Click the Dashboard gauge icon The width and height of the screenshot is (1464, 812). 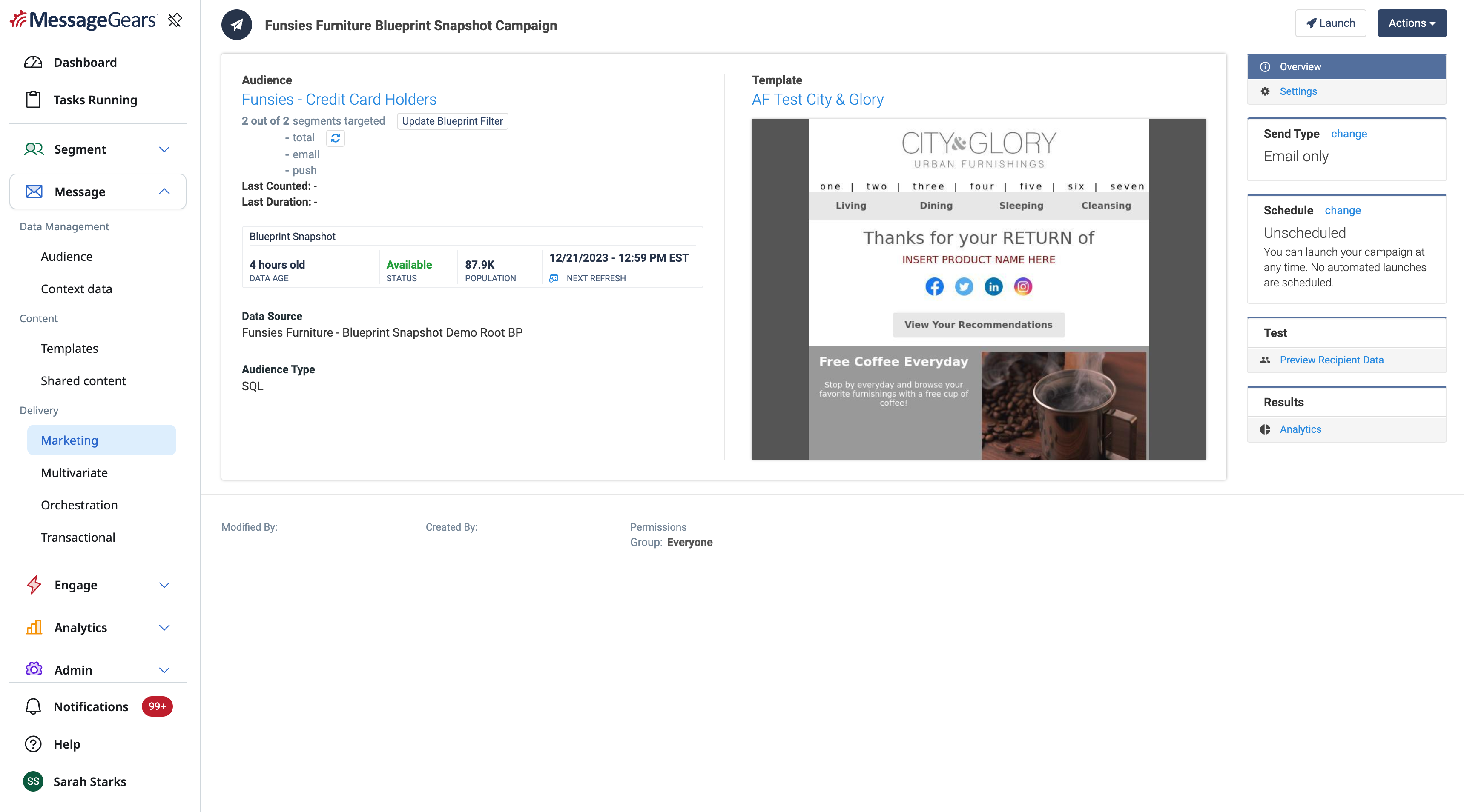pos(34,63)
